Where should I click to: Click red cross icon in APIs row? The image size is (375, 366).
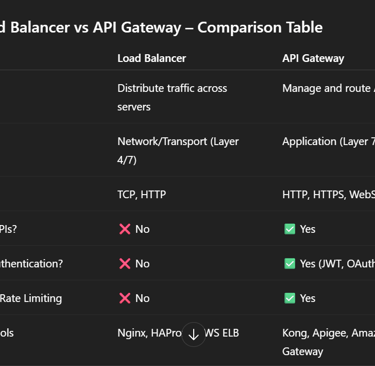(125, 229)
